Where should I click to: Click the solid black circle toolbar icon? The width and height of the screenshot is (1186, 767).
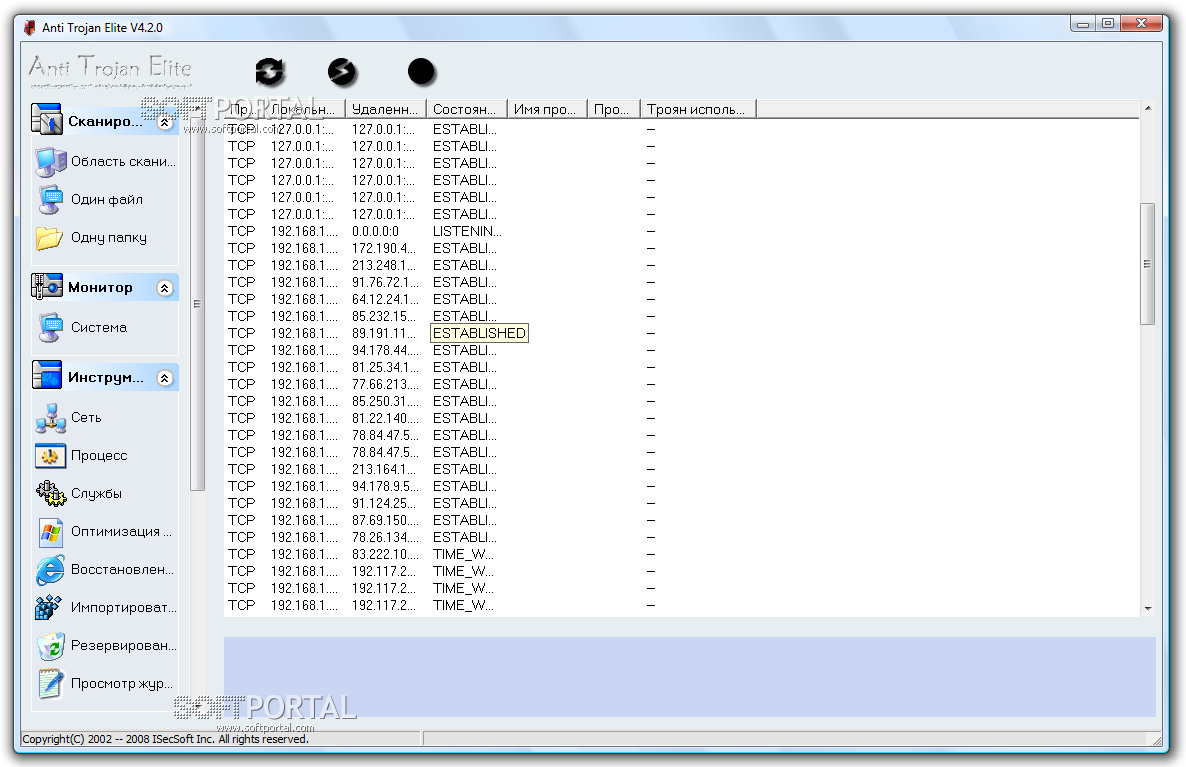pos(421,72)
